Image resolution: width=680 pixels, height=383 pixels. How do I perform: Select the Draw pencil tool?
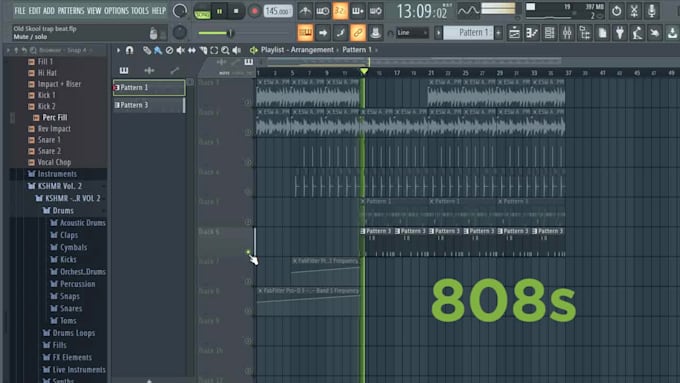coord(147,51)
